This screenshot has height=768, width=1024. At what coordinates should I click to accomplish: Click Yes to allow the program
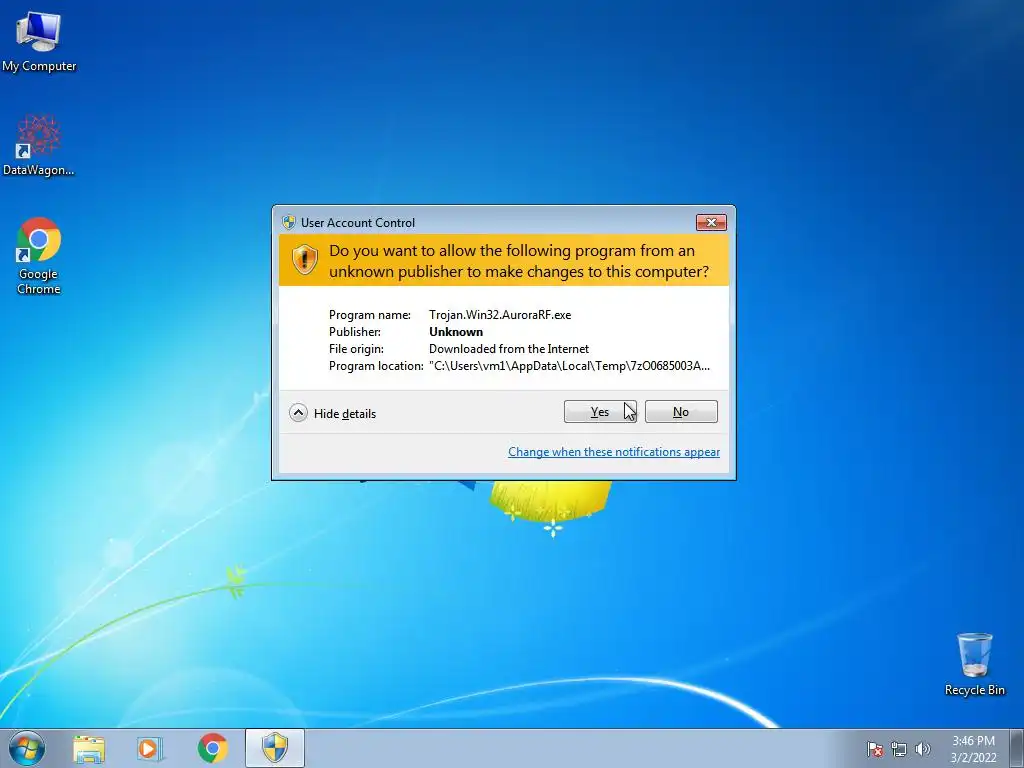(x=600, y=411)
